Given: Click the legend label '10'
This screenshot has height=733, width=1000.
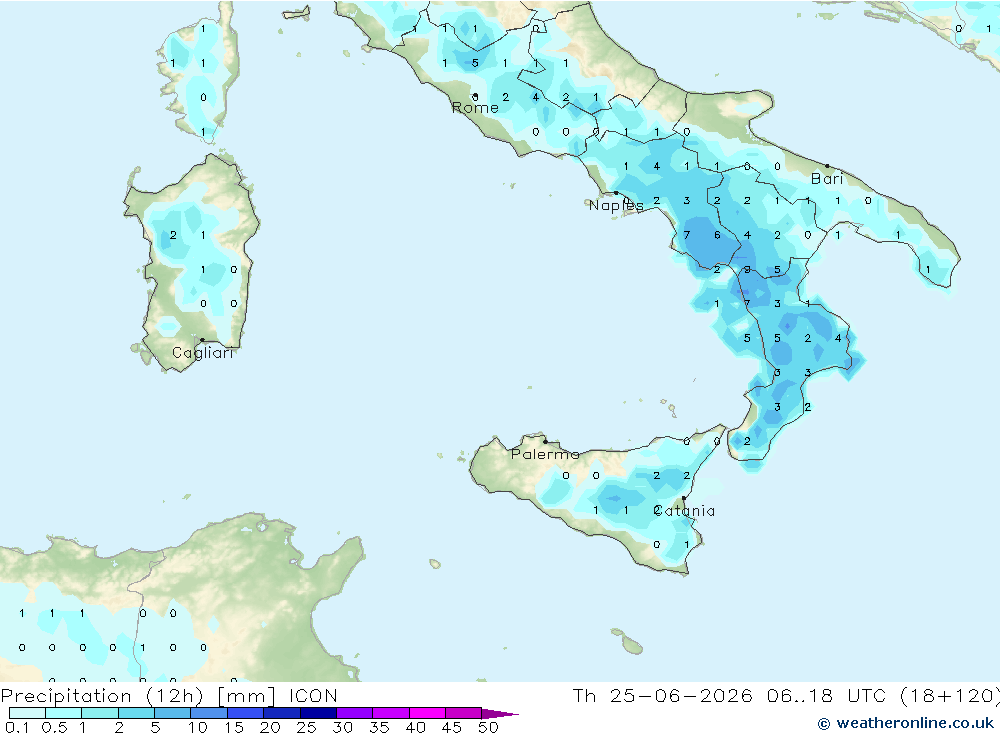Looking at the screenshot, I should click(198, 727).
